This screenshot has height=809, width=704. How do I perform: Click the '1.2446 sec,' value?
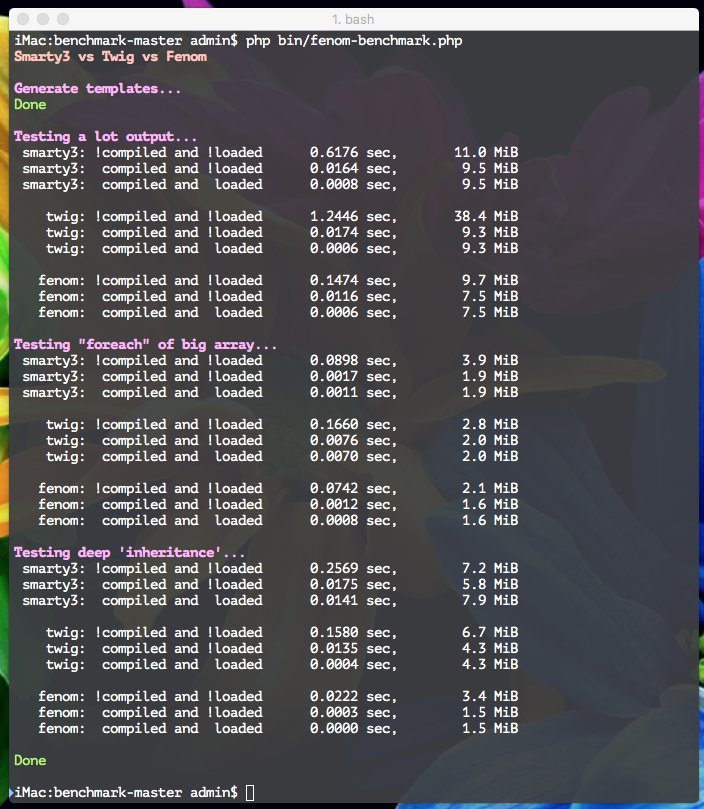[353, 217]
